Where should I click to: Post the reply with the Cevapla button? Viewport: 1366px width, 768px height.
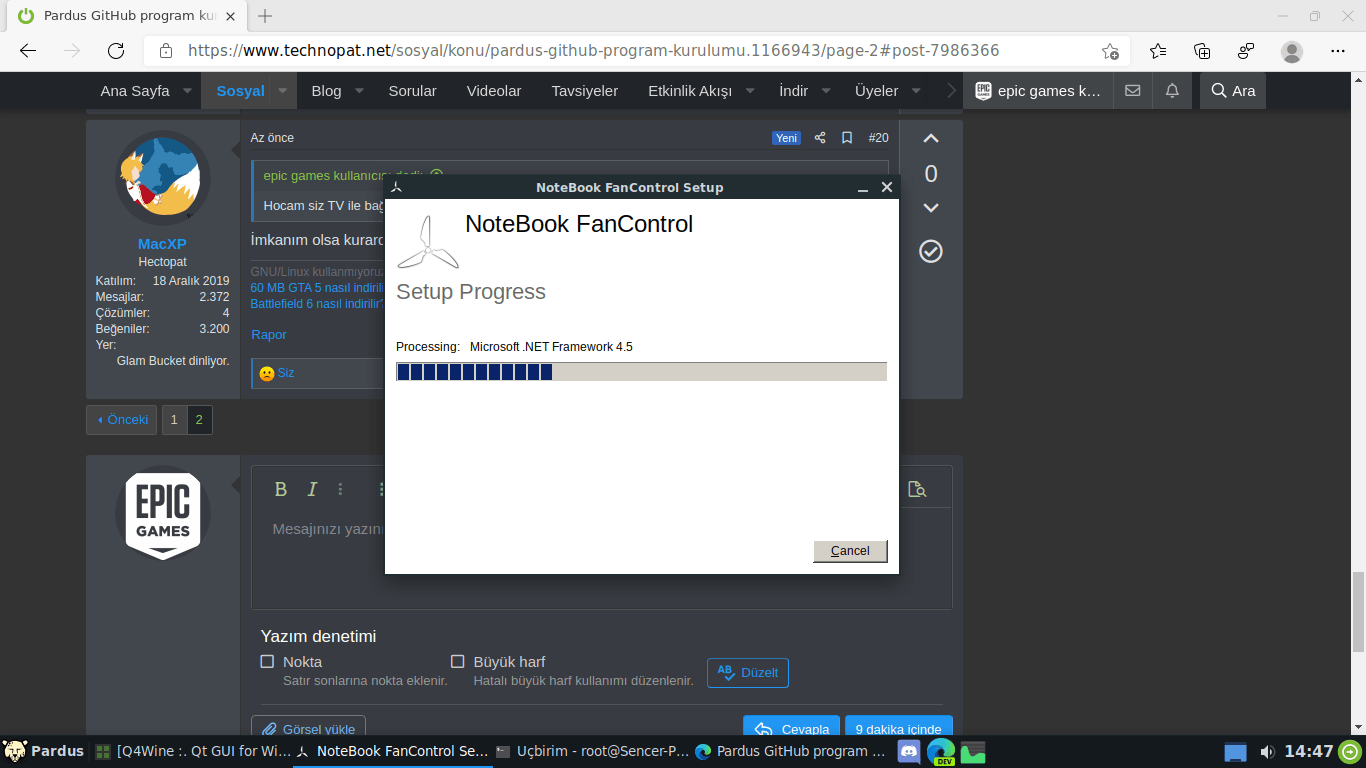pyautogui.click(x=792, y=728)
